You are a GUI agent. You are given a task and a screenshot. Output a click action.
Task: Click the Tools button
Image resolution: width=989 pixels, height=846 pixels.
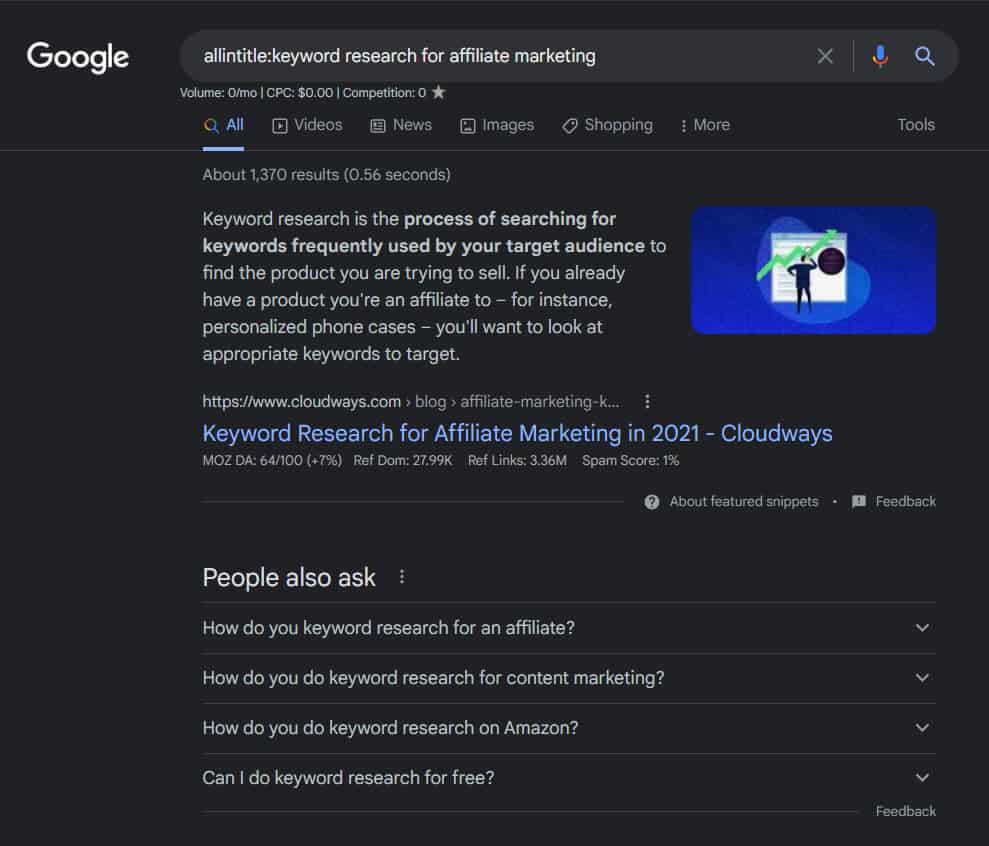click(915, 124)
